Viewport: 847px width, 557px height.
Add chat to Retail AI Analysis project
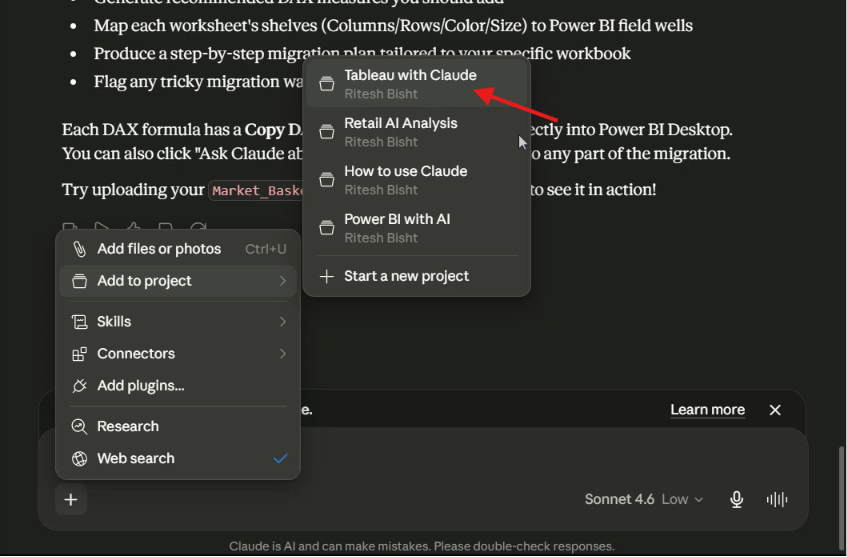[416, 132]
